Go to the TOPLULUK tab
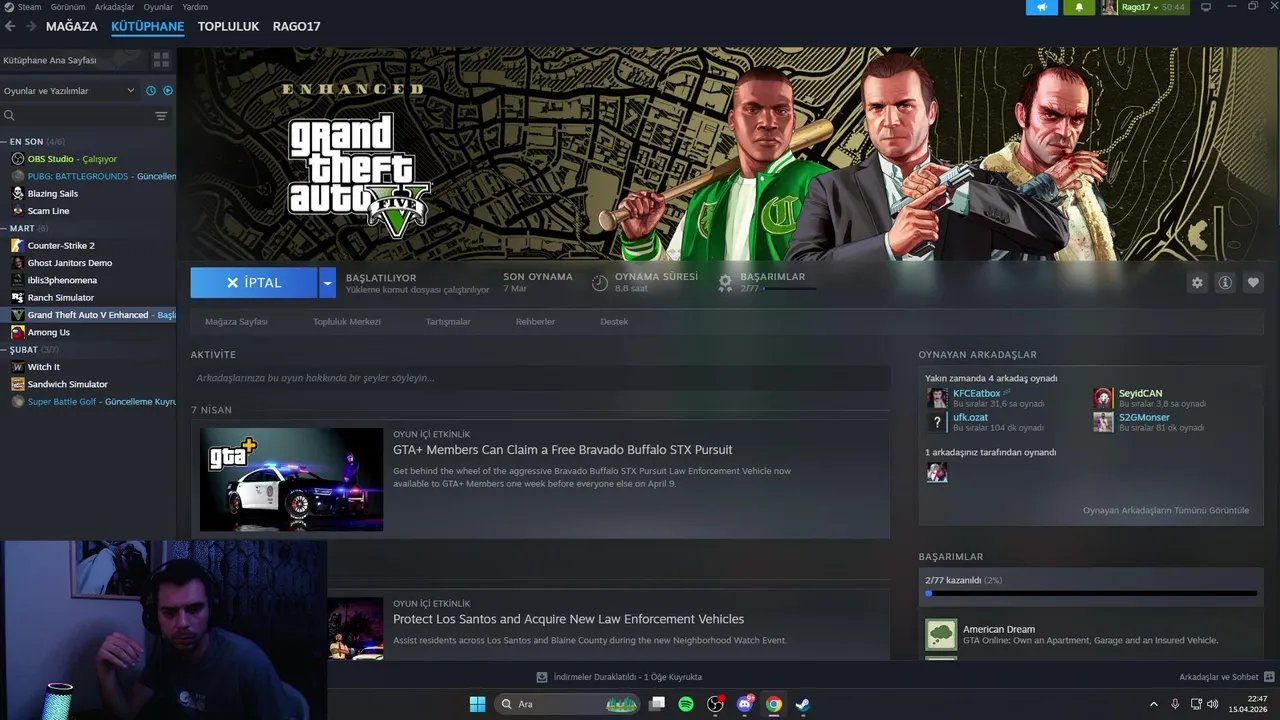1280x720 pixels. pyautogui.click(x=228, y=26)
